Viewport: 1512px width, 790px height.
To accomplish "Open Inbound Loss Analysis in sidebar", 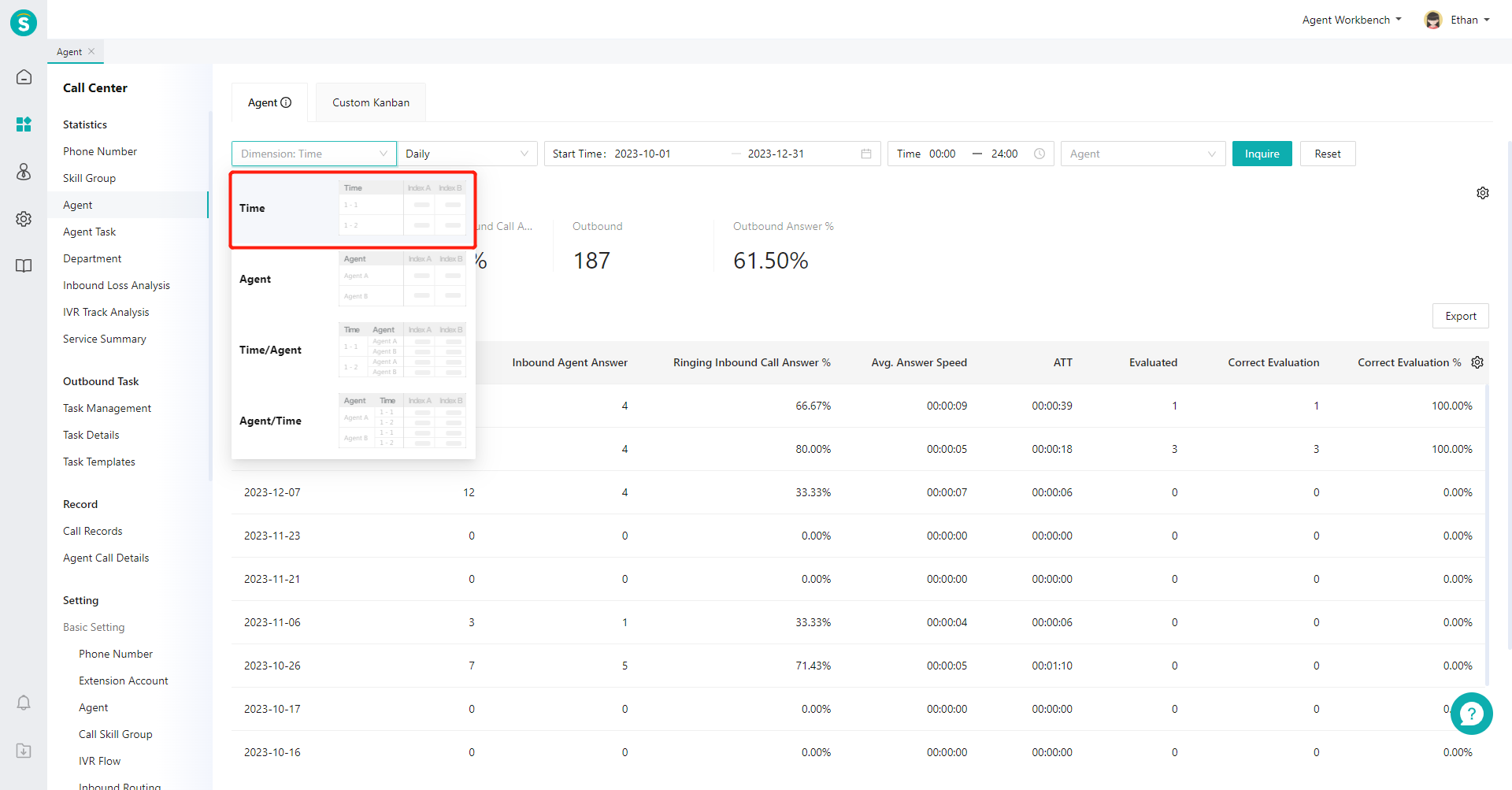I will point(117,285).
